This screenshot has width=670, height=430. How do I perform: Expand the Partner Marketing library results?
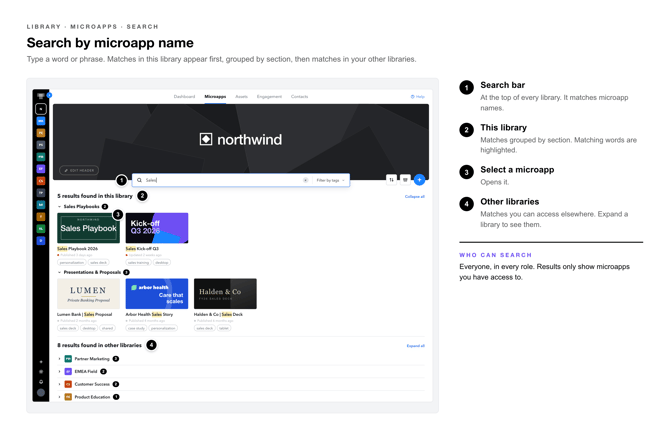coord(59,359)
